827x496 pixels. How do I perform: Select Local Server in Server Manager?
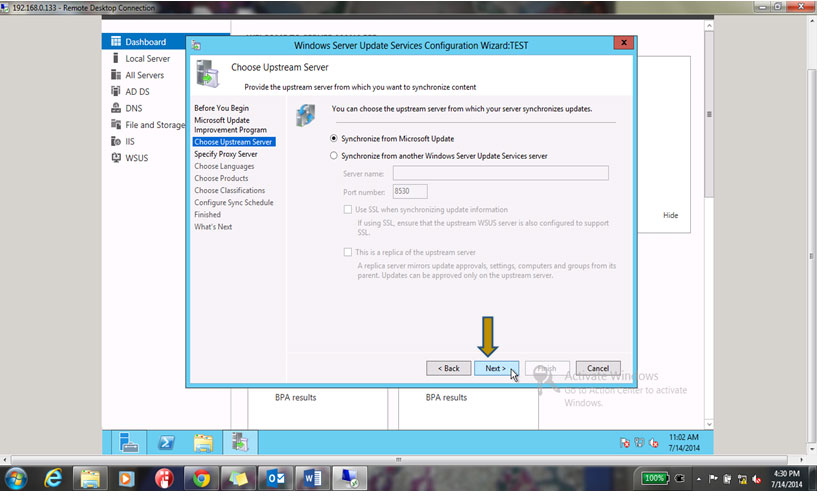[x=147, y=59]
